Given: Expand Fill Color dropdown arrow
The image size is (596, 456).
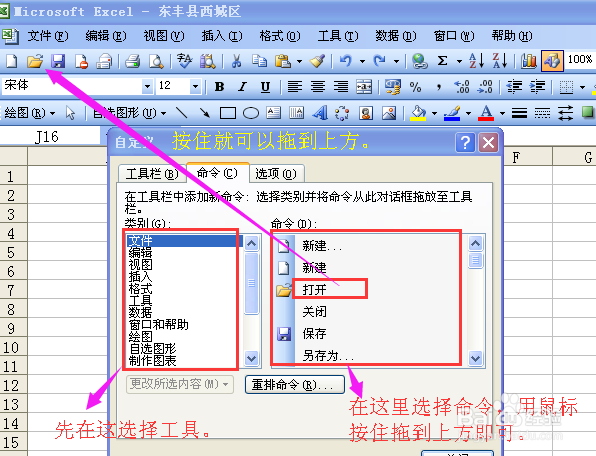Looking at the screenshot, I should (x=434, y=113).
